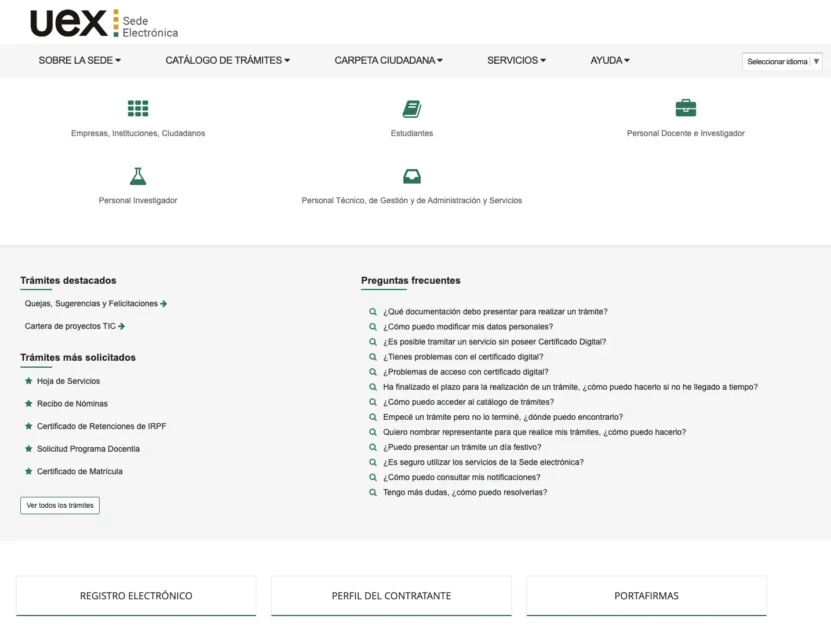This screenshot has width=831, height=630.
Task: Expand the Sobre la Sede menu
Action: point(79,60)
